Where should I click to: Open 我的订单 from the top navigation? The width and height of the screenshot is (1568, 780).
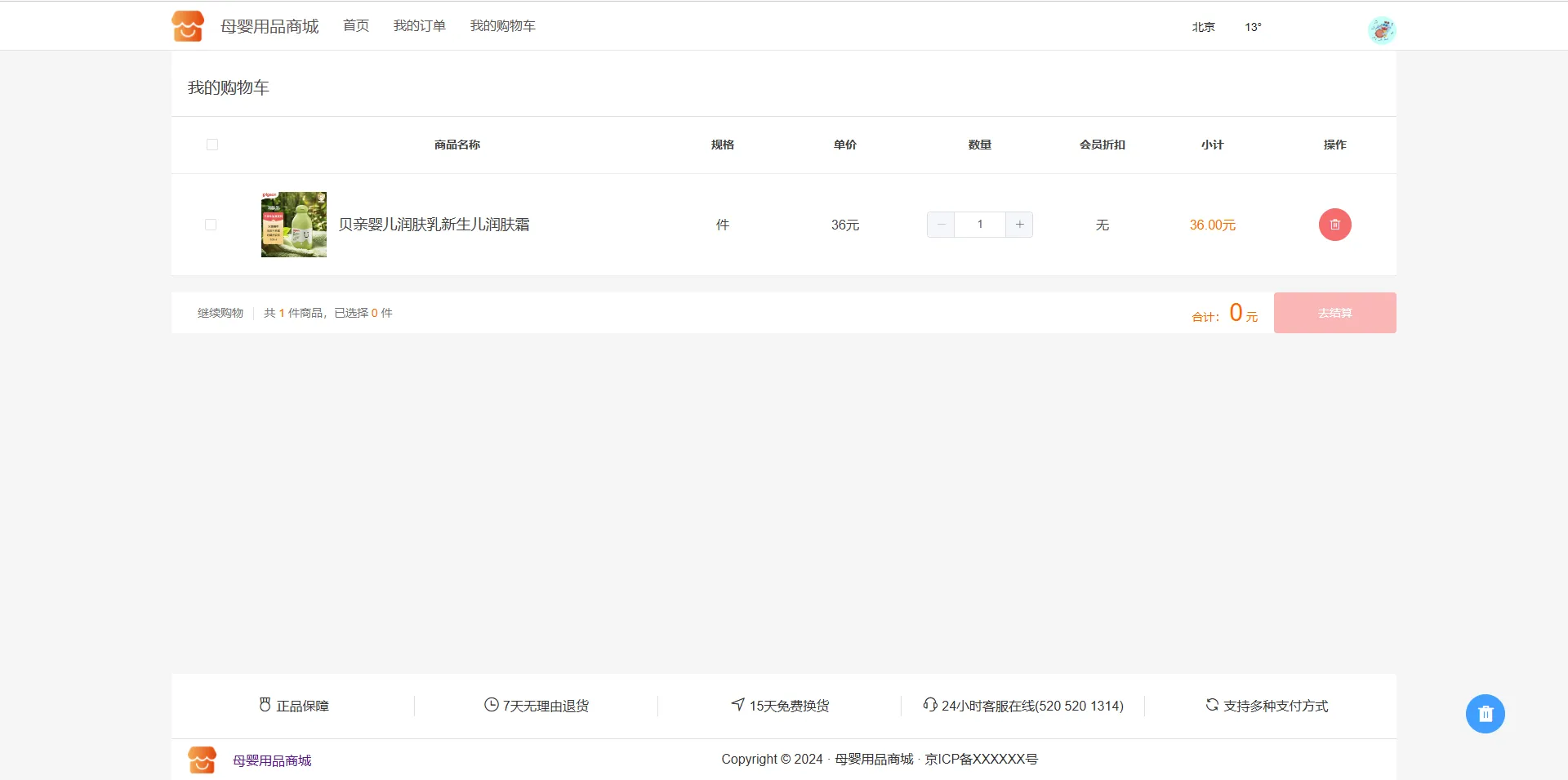(420, 26)
